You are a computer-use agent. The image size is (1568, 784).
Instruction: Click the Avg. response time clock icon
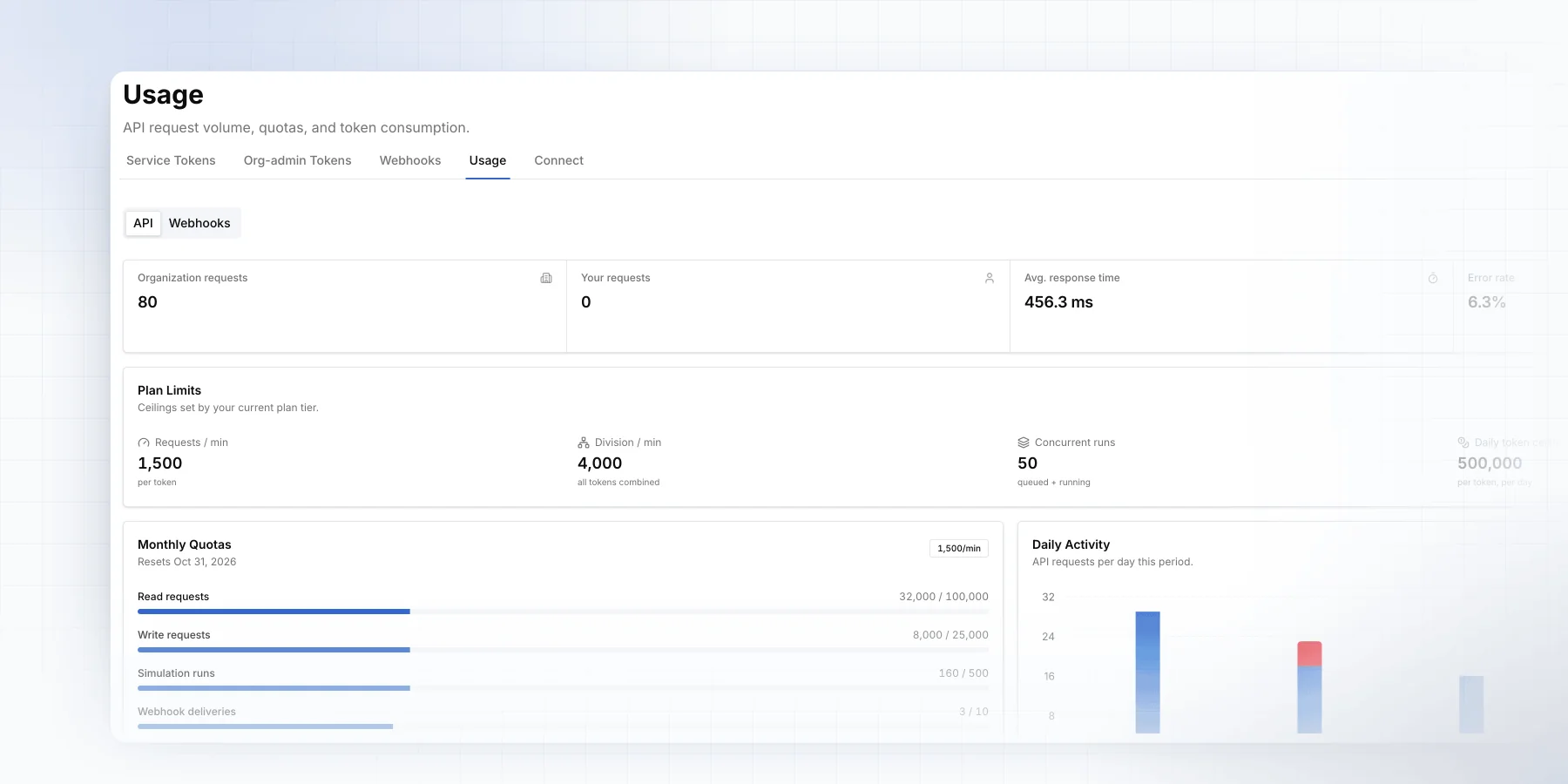(x=1433, y=278)
